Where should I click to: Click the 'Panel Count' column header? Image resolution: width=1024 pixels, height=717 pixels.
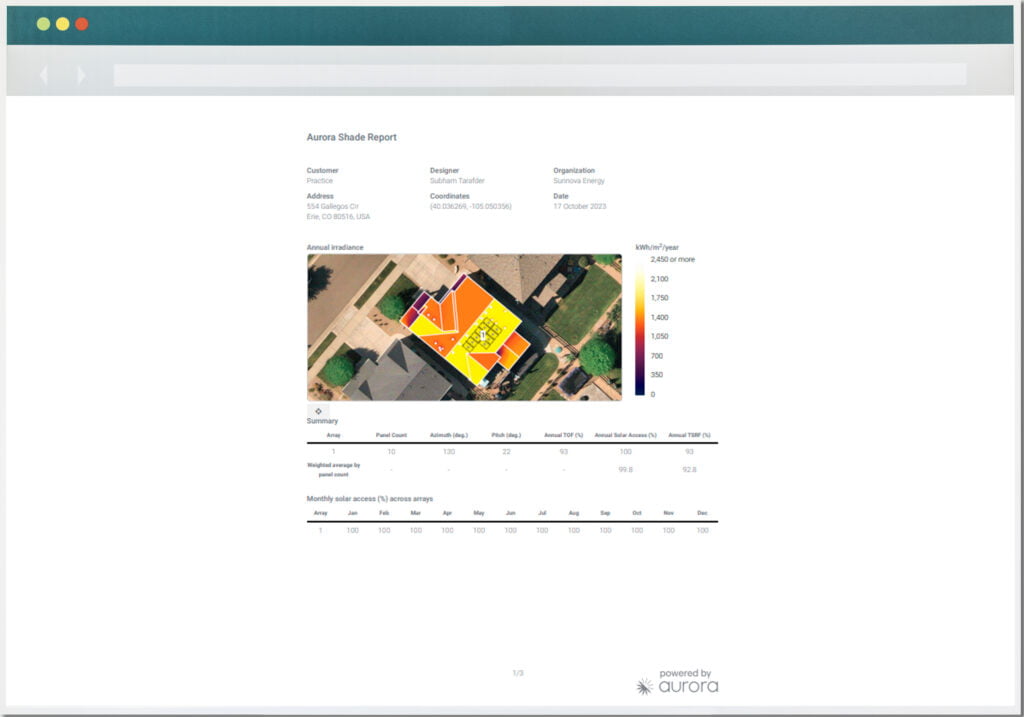tap(391, 435)
